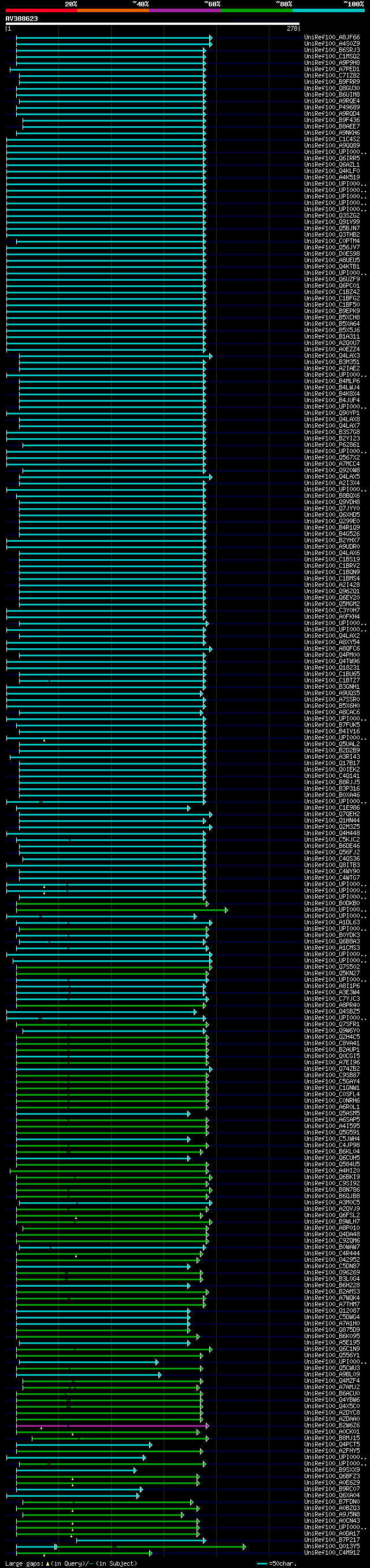Screen dimensions: 370x1568
Task: Click hit label UniRef100_C8VA41
Action: (x=332, y=1043)
